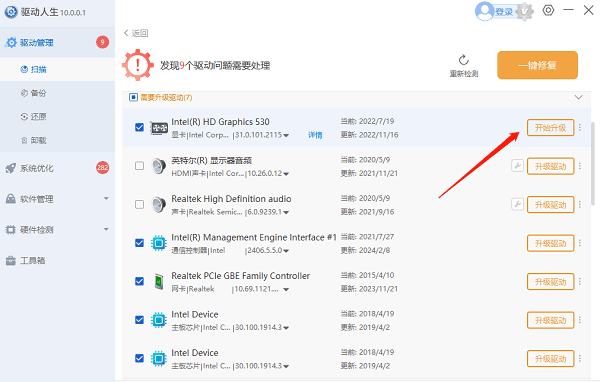Click the 工具箱 briefcase icon
The height and width of the screenshot is (382, 600).
[x=10, y=261]
